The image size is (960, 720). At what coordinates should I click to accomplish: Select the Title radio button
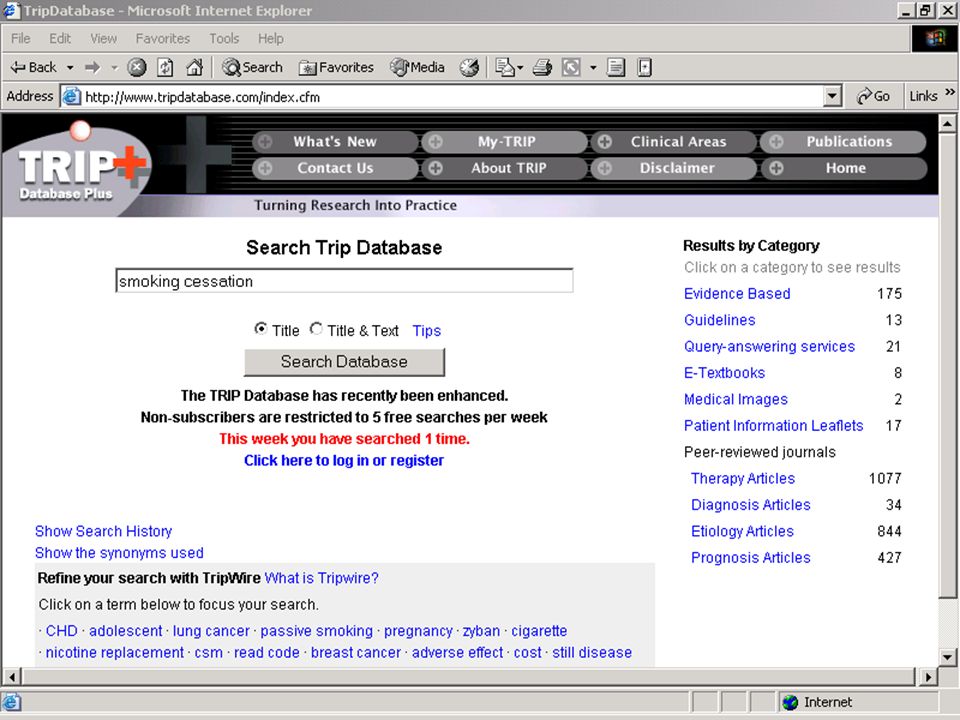pos(261,329)
